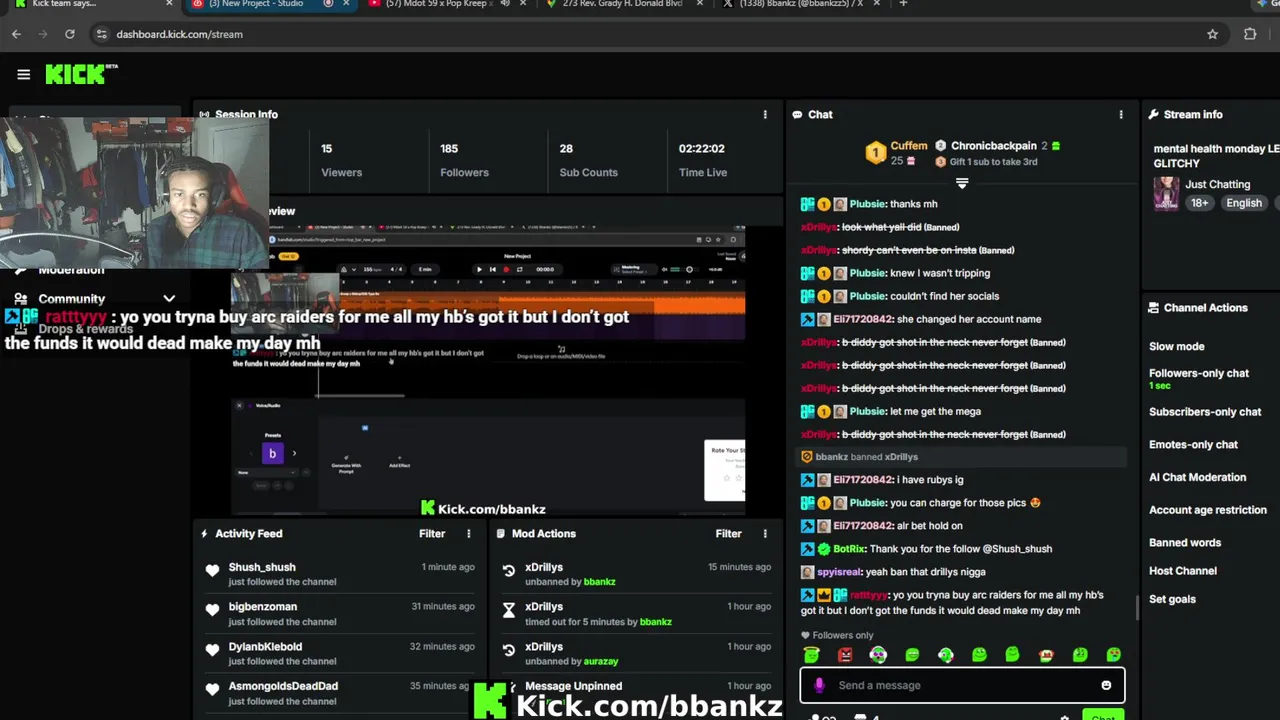Open the hamburger sidebar menu
This screenshot has height=720, width=1280.
click(x=24, y=74)
